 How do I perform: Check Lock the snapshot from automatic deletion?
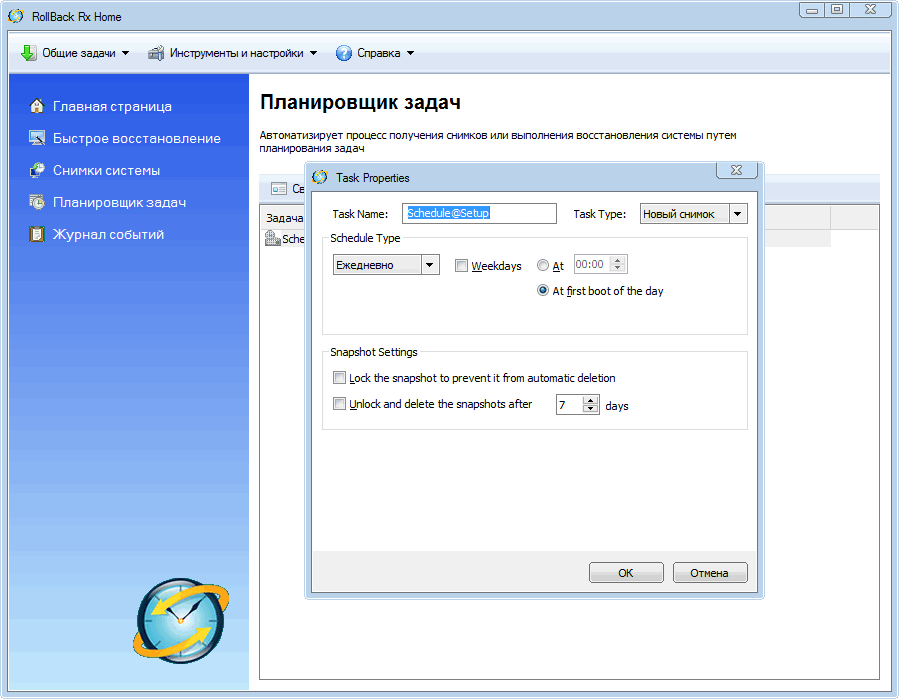tap(340, 378)
